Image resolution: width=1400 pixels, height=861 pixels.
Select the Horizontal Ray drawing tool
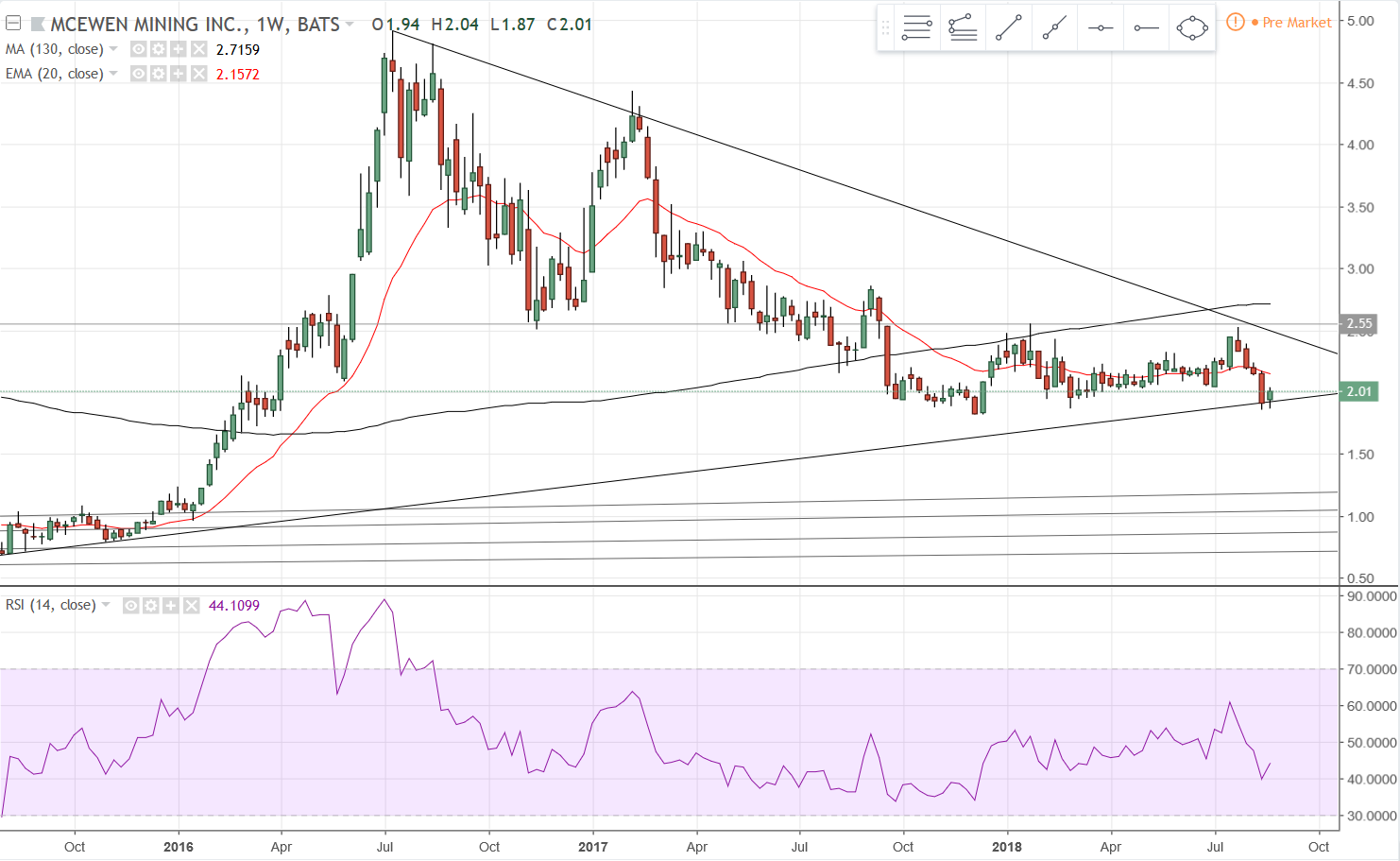[x=1146, y=27]
